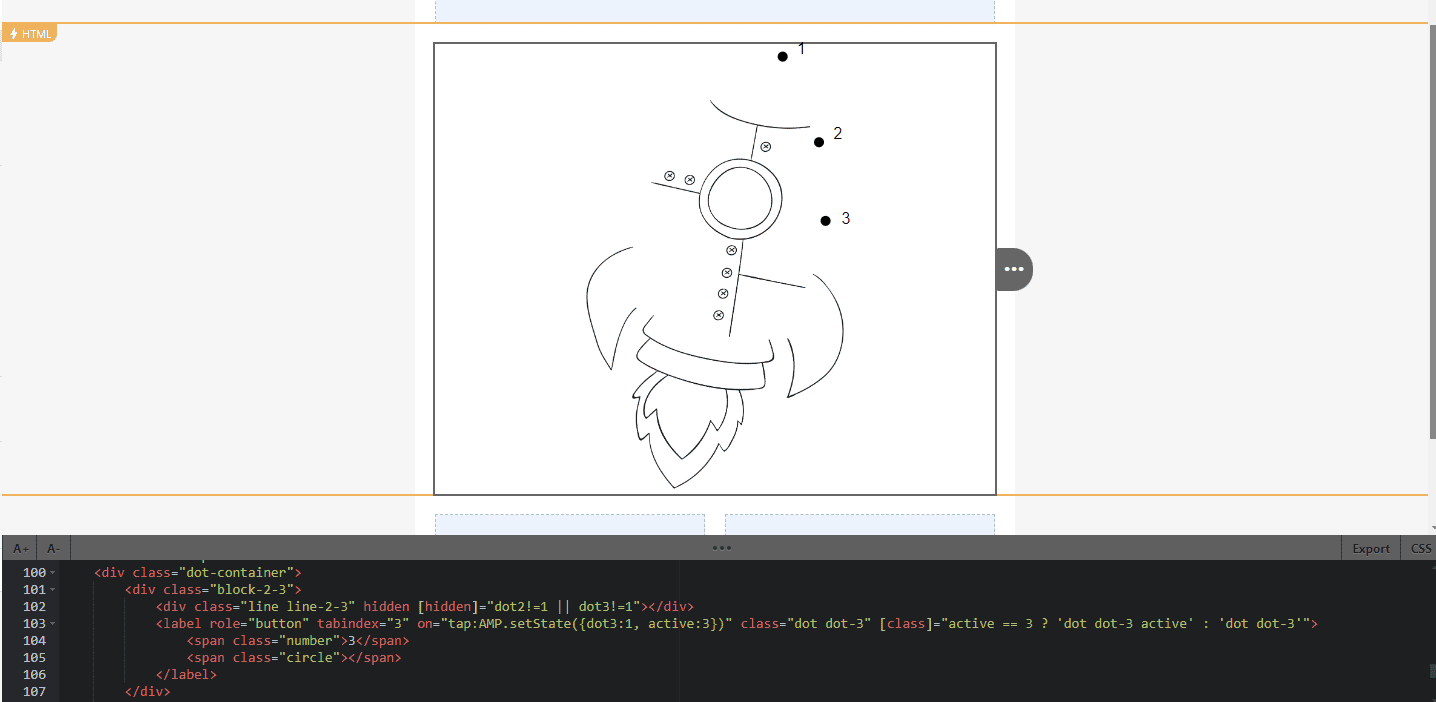This screenshot has width=1436, height=702.
Task: Click the orange HTML block badge
Action: 29,34
